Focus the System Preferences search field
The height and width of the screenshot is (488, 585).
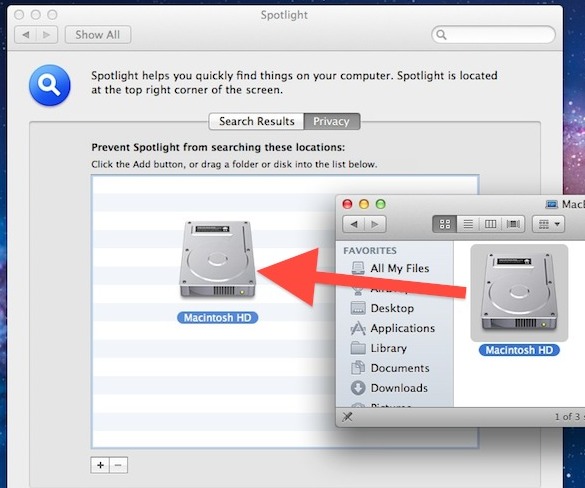tap(493, 35)
